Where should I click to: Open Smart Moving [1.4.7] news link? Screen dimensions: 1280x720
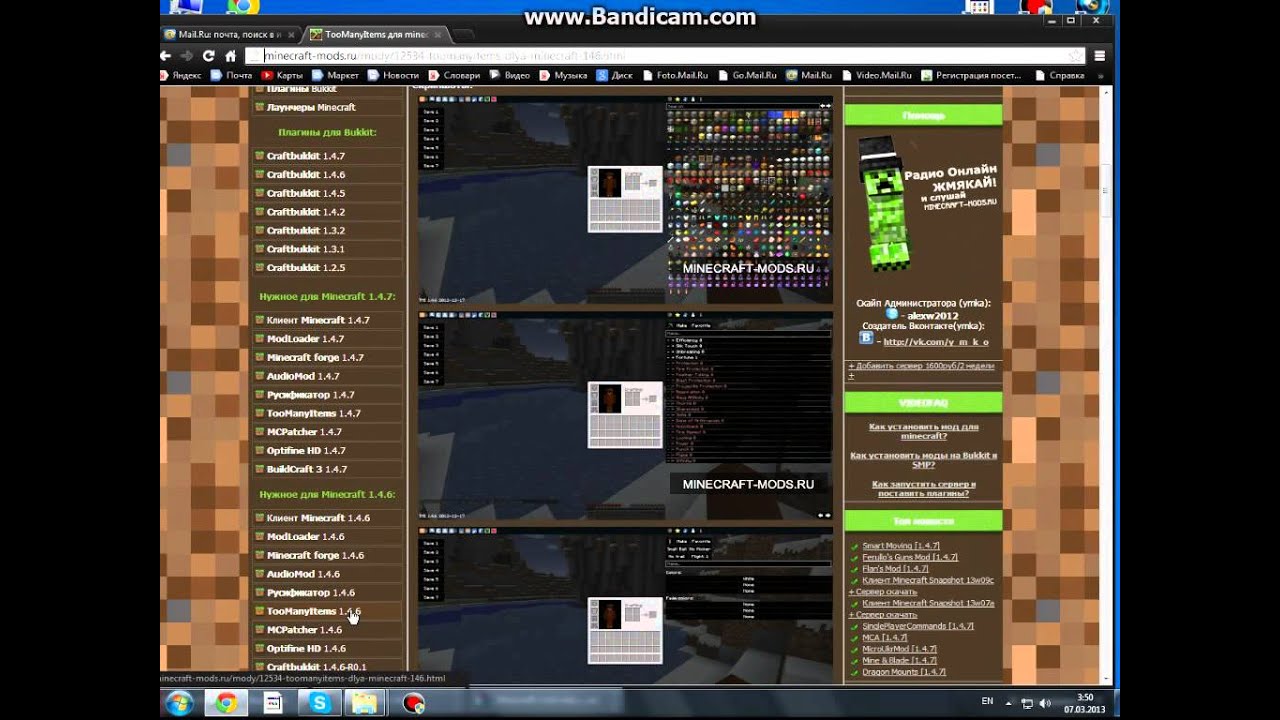point(901,546)
